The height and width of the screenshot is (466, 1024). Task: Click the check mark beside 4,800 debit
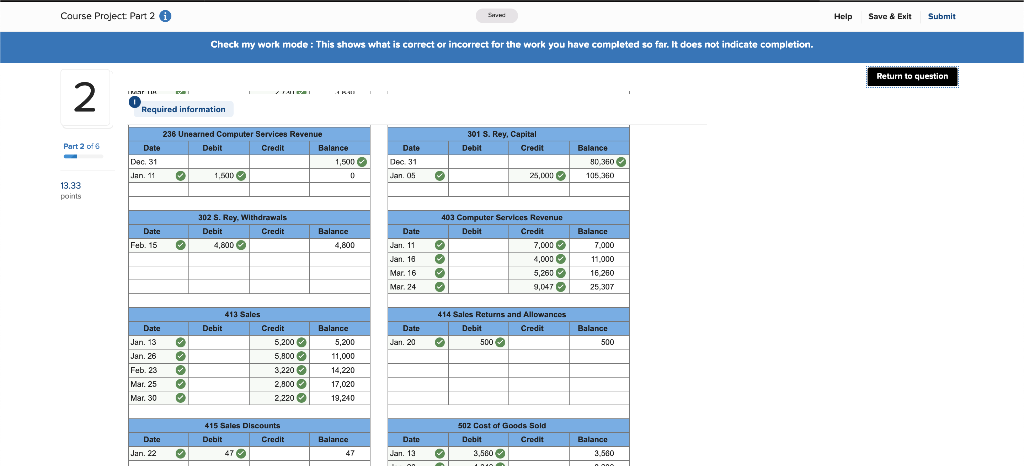(241, 245)
